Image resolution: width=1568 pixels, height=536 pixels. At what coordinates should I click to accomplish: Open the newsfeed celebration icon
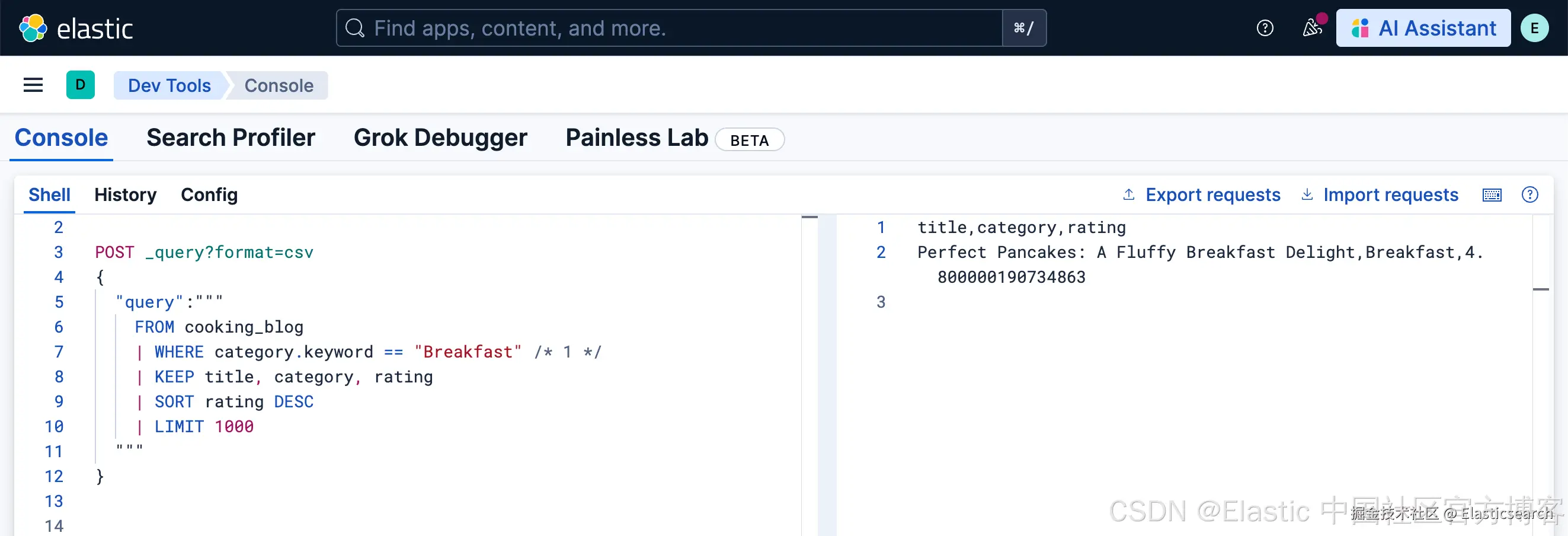[1312, 28]
